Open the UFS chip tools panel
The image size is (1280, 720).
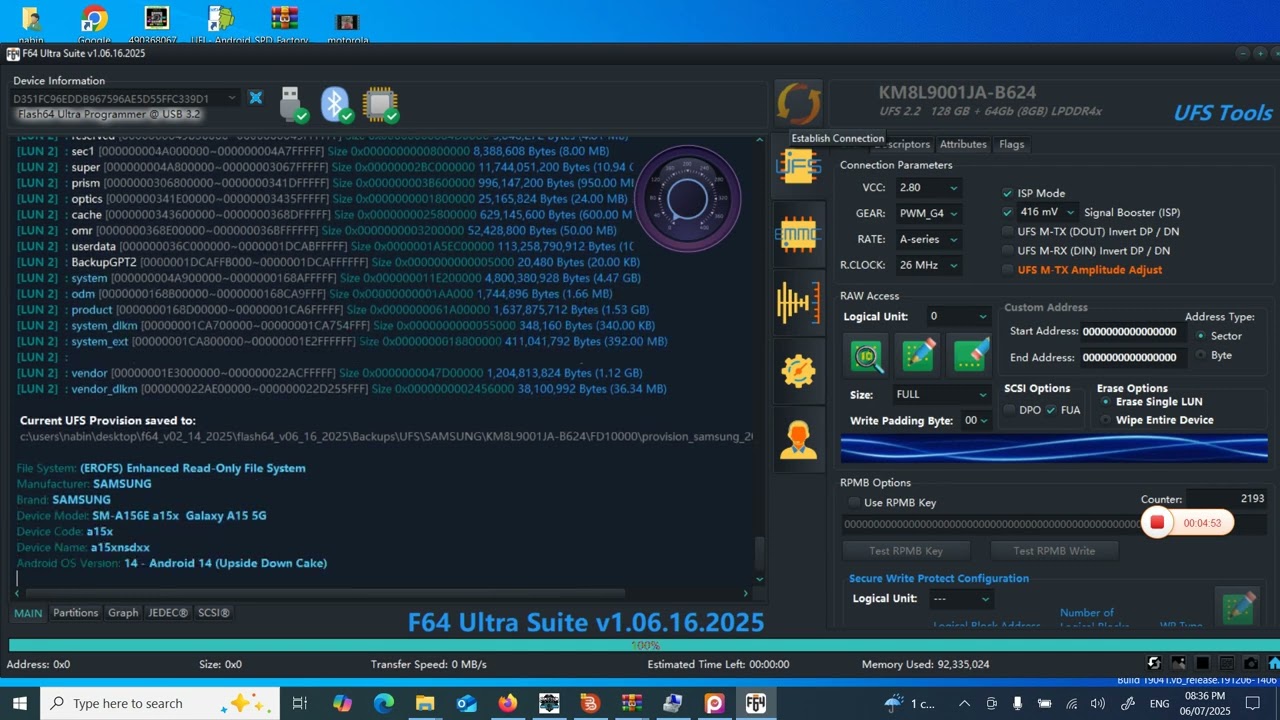coord(798,166)
